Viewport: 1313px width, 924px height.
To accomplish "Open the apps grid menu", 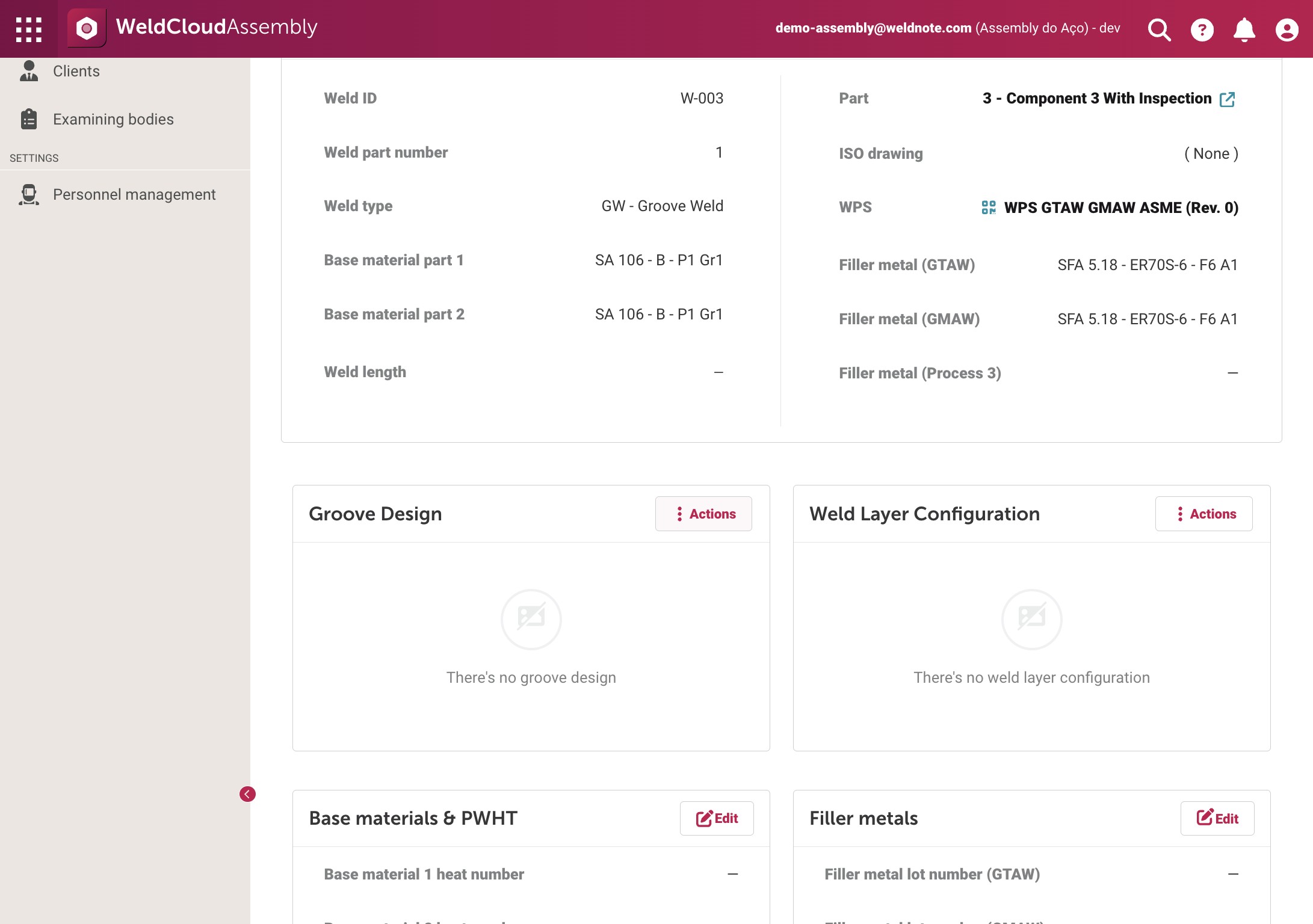I will click(29, 29).
